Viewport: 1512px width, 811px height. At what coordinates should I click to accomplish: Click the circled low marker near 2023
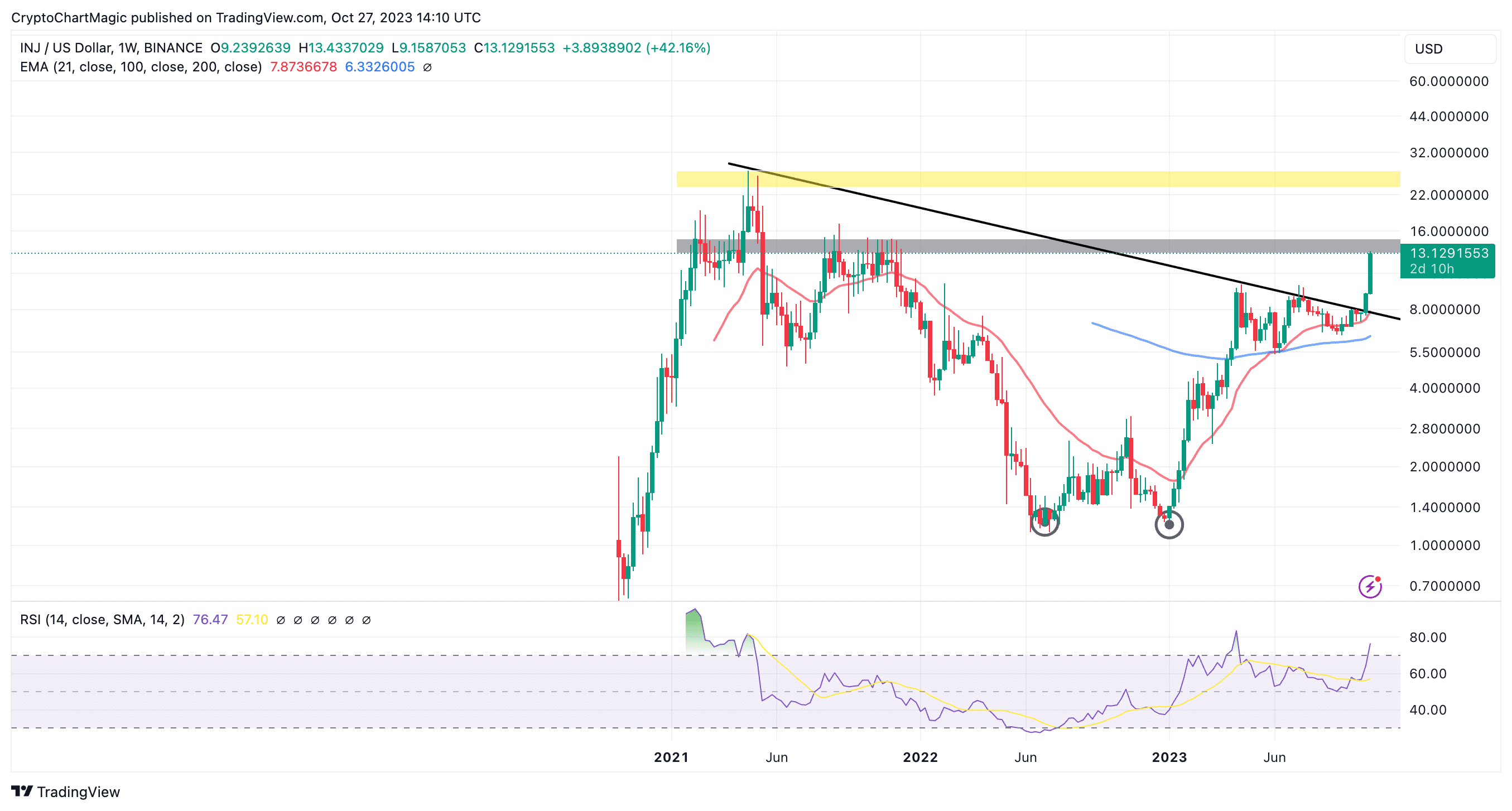click(x=1169, y=525)
